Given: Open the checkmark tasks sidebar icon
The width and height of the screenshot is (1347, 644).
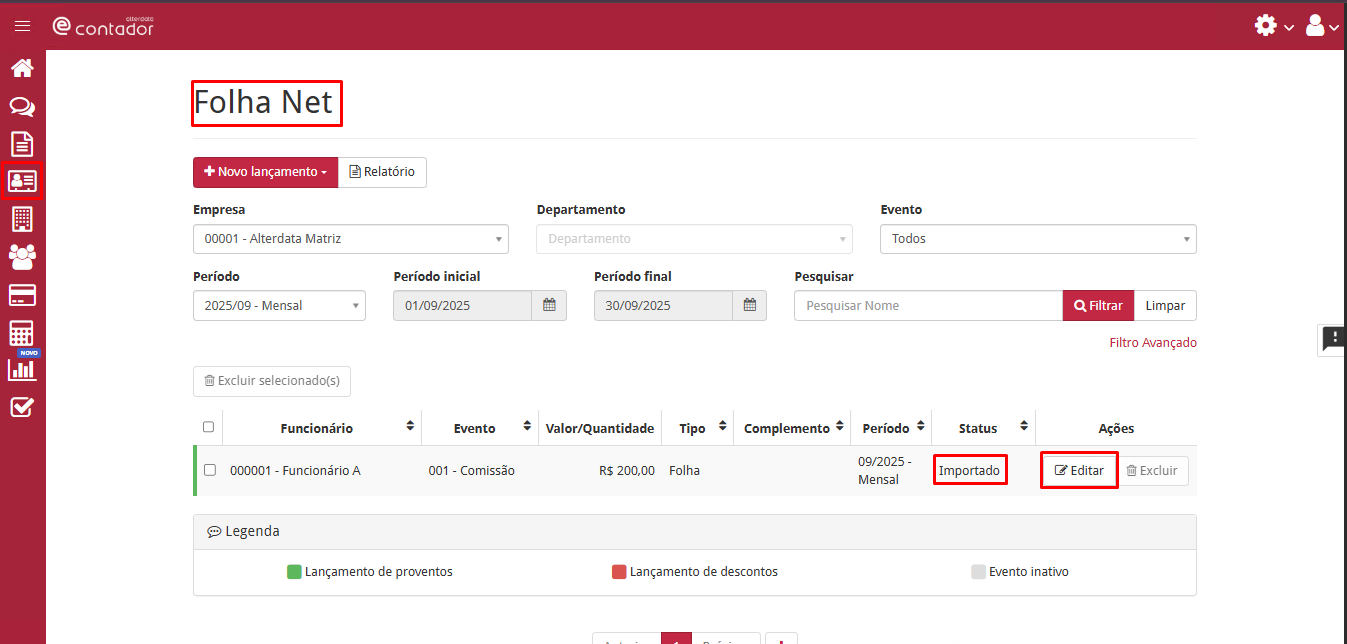Looking at the screenshot, I should click(x=22, y=407).
